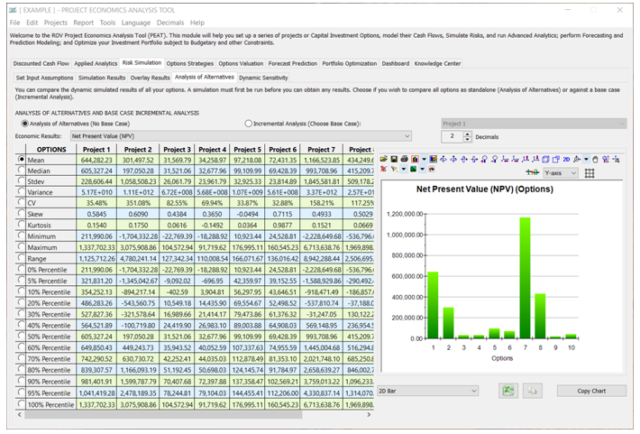Screen dimensions: 640x434
Task: Open the Y-axis dropdown
Action: [560, 173]
